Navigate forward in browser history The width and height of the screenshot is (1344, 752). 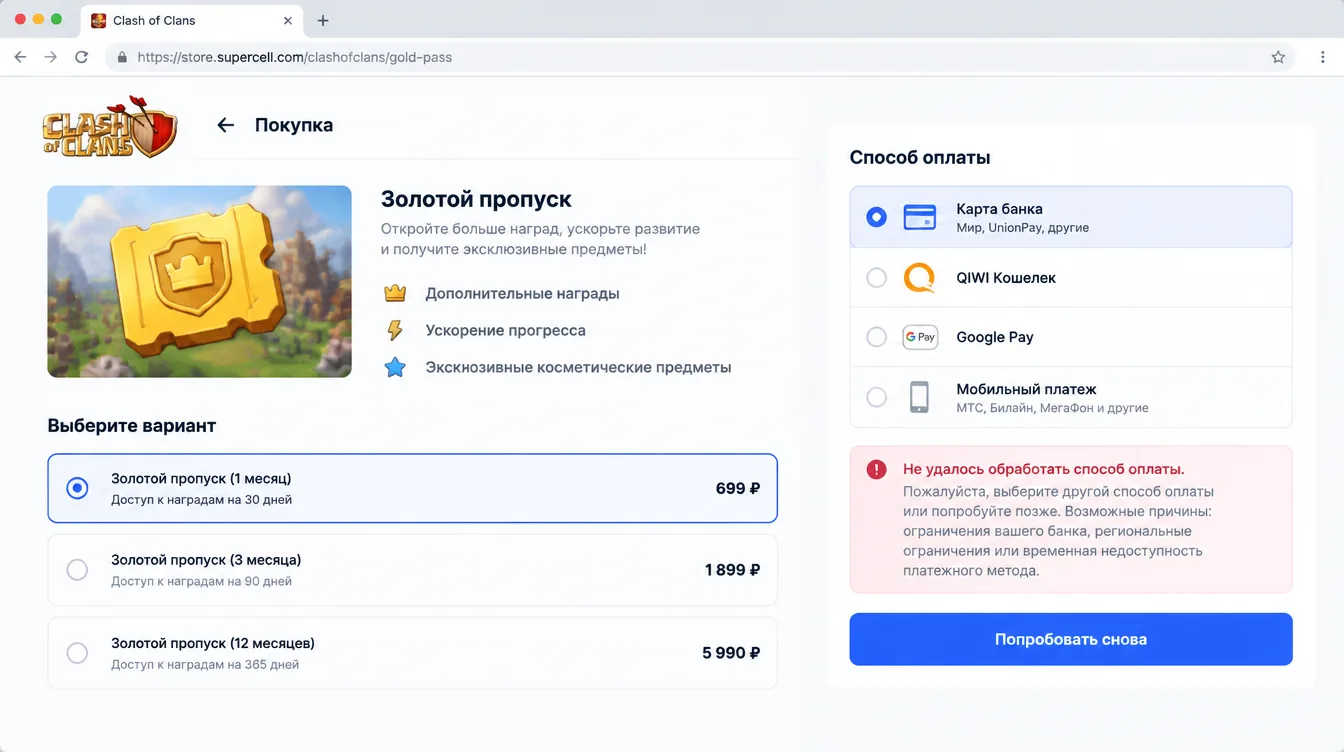click(51, 57)
